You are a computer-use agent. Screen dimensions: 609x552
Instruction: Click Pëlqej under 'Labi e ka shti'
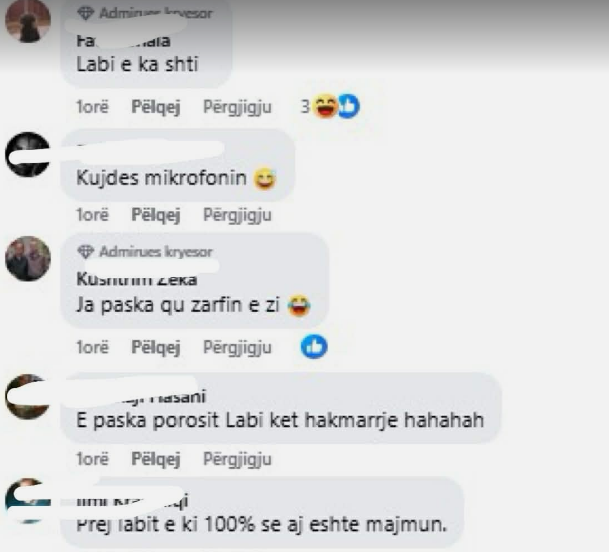156,107
